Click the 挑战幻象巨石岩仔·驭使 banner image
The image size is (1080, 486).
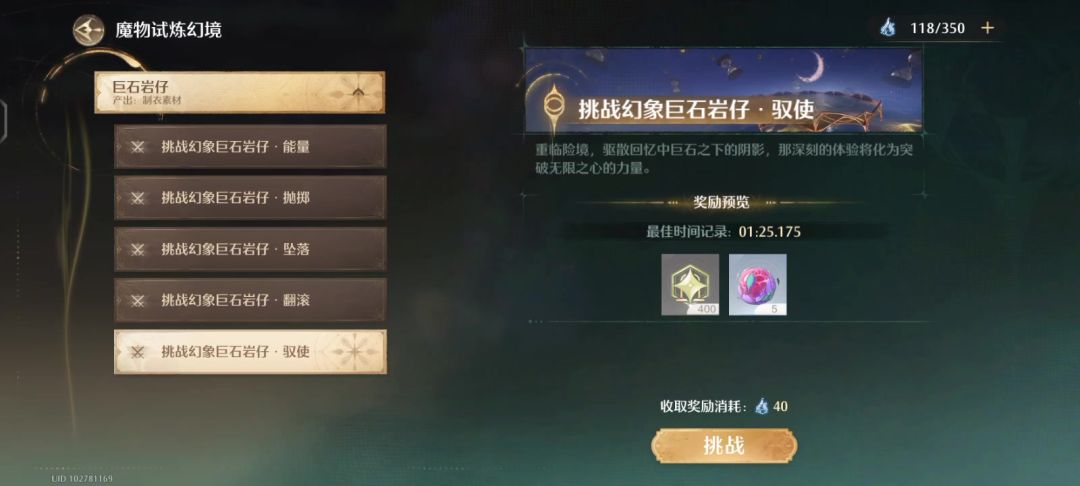click(x=724, y=89)
